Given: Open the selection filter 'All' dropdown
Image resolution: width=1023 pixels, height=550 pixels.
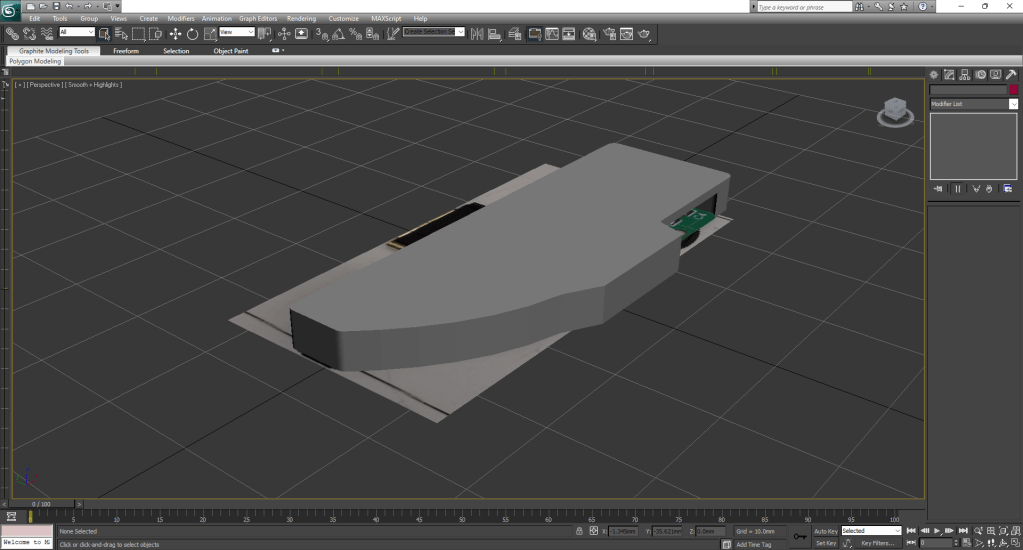Looking at the screenshot, I should pyautogui.click(x=76, y=32).
